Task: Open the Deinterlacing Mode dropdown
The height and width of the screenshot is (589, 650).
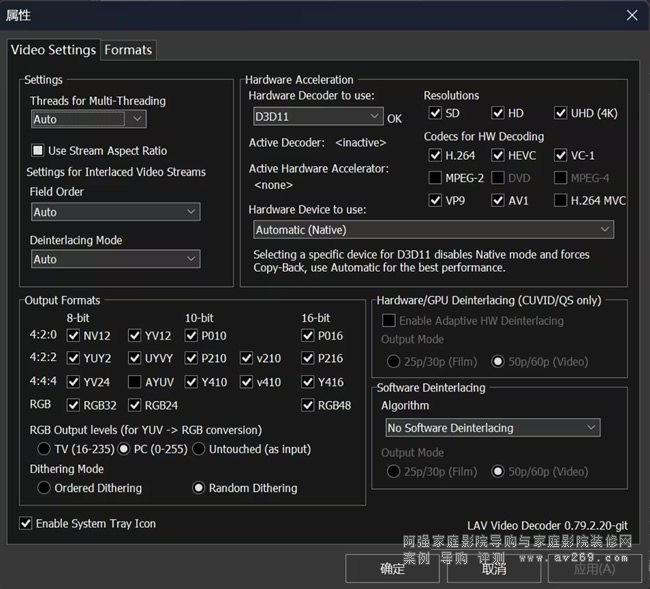Action: [x=115, y=259]
